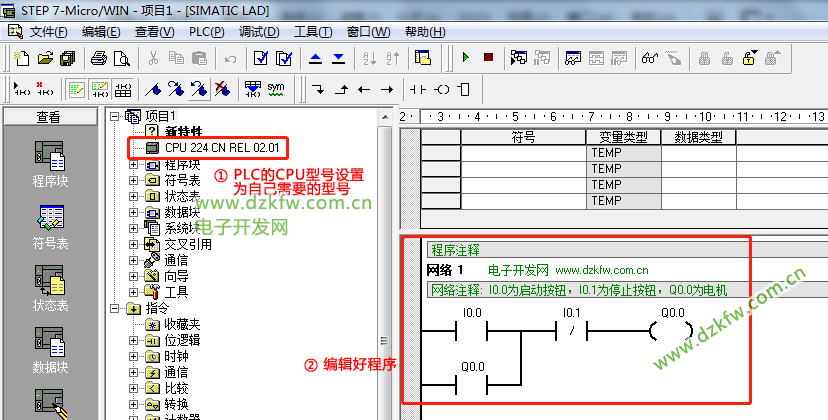Open the PLC(P) menu
Image resolution: width=828 pixels, height=420 pixels.
pos(206,32)
